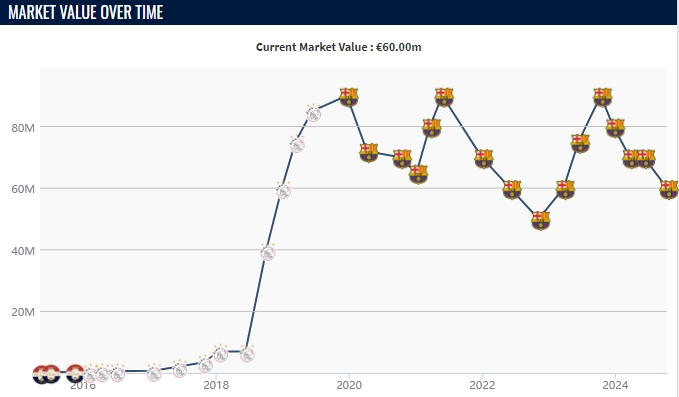Select the highest Ajax crest above 80M
The height and width of the screenshot is (397, 679).
(313, 113)
